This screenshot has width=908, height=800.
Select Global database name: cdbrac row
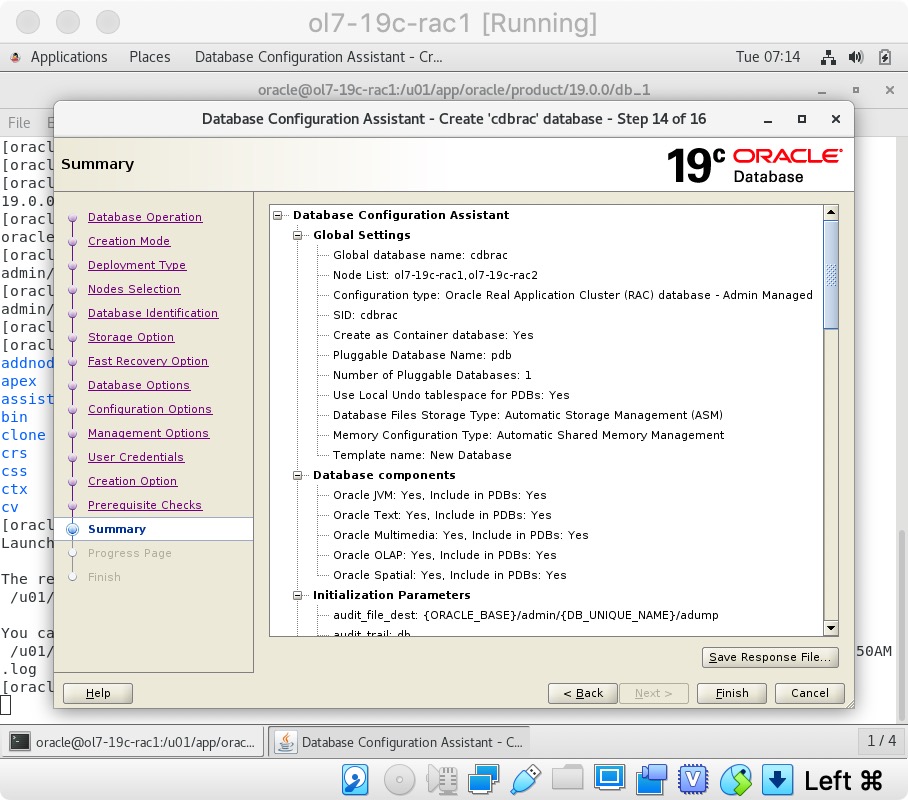click(420, 255)
